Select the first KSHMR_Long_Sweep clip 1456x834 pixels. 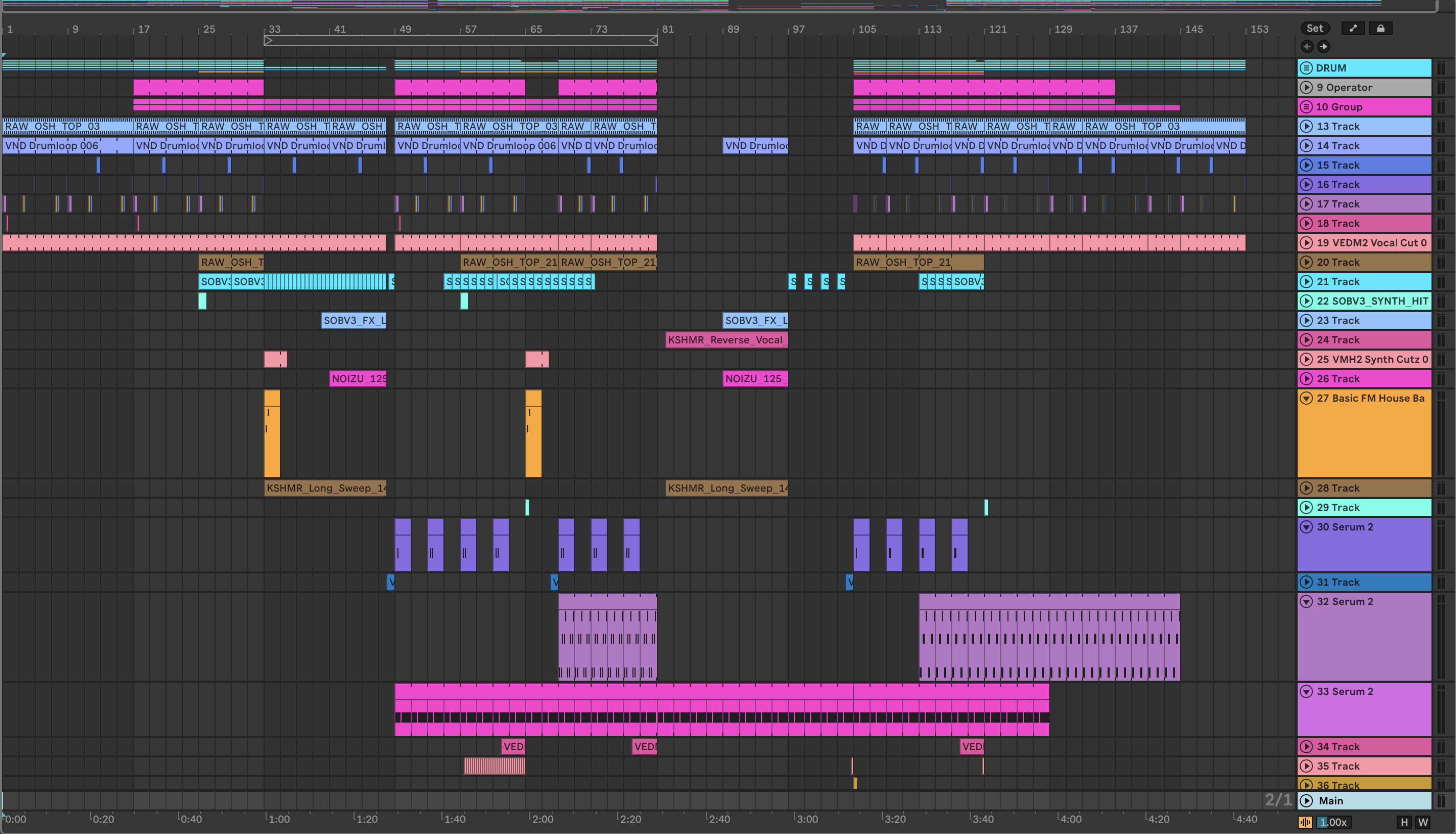[325, 488]
